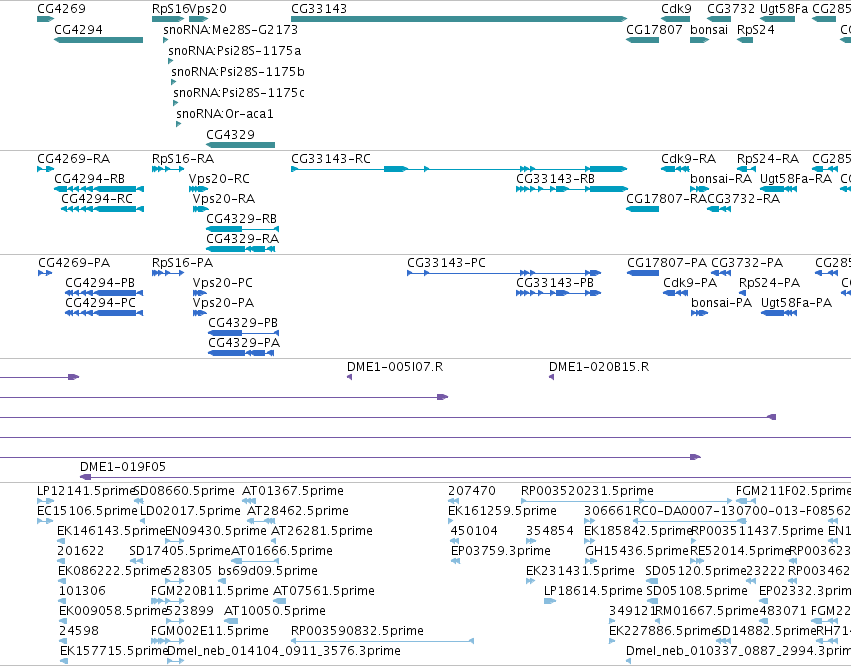Click protein CG4294-PB
Screen dimensions: 851x666
(x=104, y=293)
